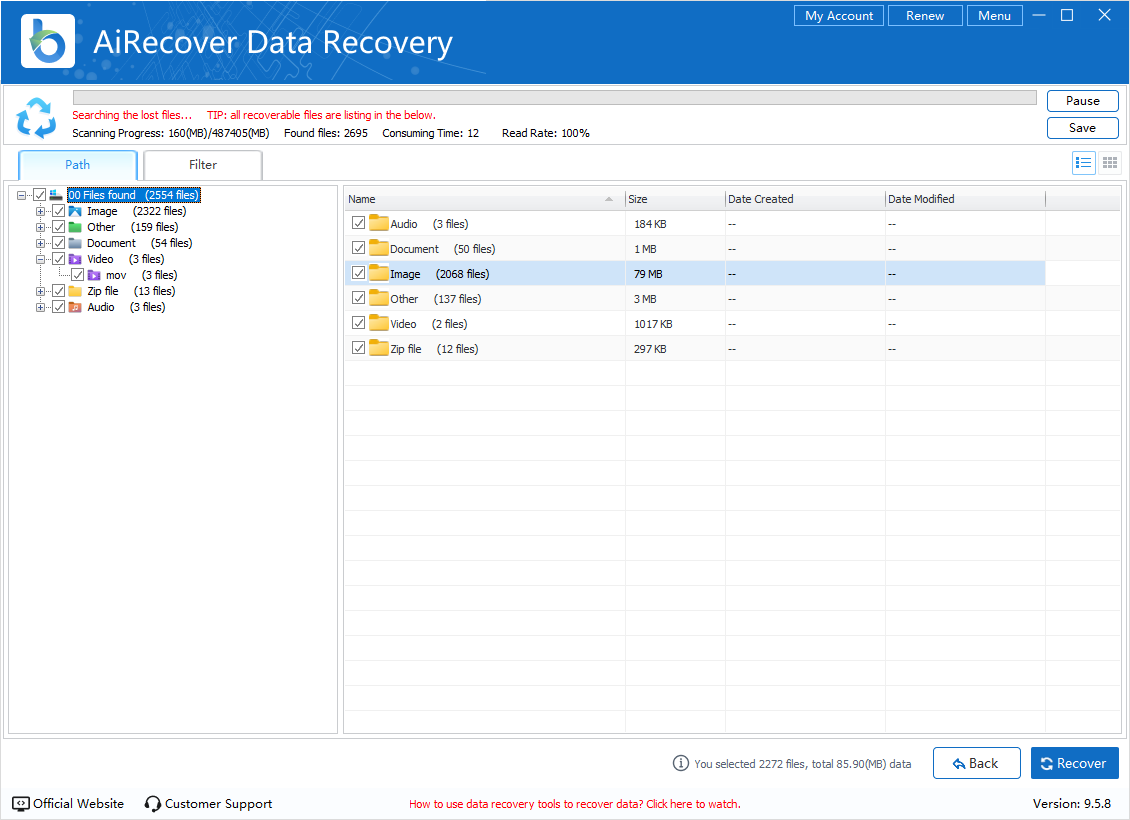Click the Video folder icon in list

378,323
